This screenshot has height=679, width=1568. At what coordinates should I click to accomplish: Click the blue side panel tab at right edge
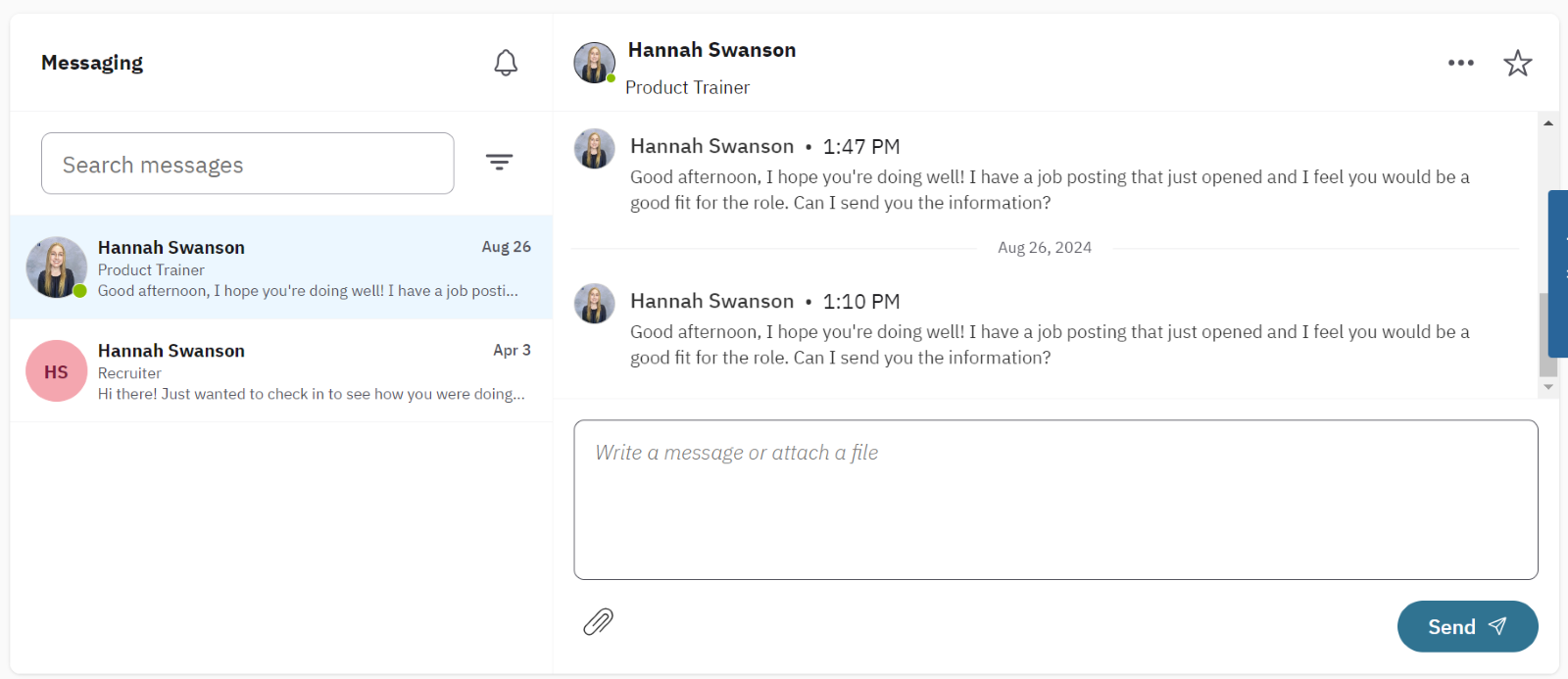[1557, 273]
